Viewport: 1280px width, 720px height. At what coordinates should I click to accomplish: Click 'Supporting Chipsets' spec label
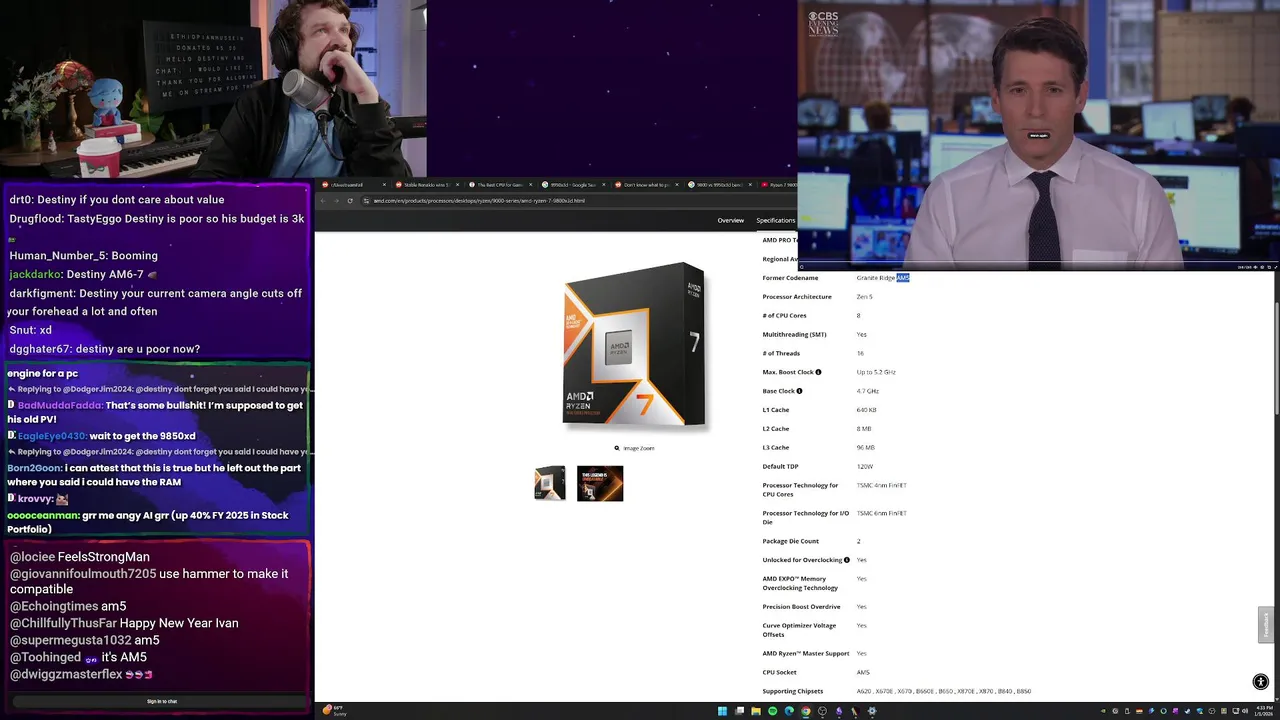tap(792, 691)
